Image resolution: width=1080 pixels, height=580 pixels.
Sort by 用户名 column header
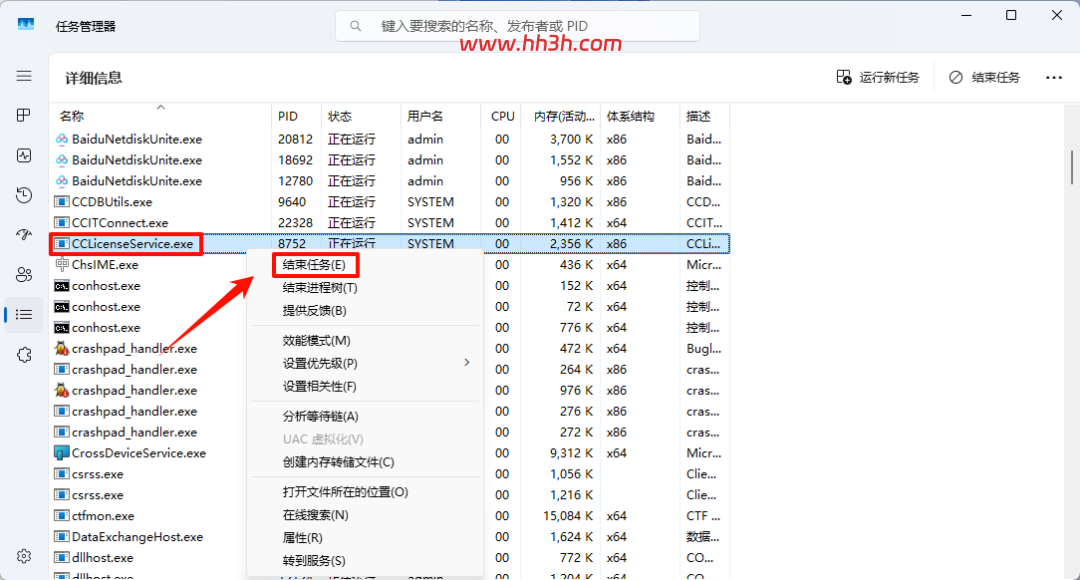pos(441,116)
